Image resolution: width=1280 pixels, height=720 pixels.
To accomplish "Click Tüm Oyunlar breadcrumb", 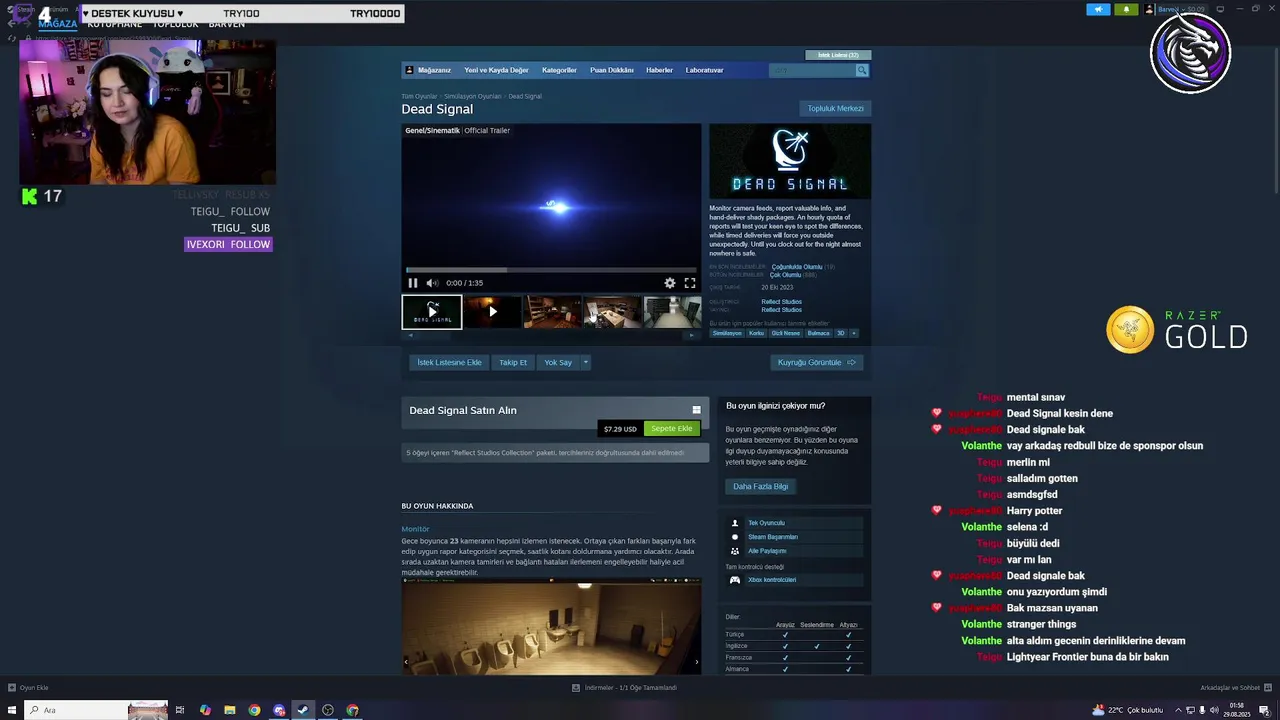I will click(419, 96).
